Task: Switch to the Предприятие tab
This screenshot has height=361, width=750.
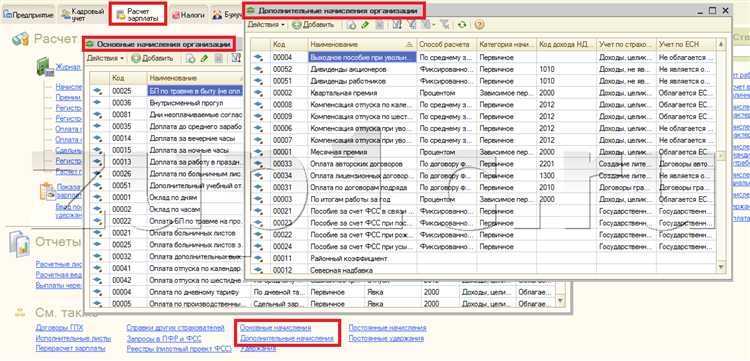Action: pyautogui.click(x=28, y=15)
